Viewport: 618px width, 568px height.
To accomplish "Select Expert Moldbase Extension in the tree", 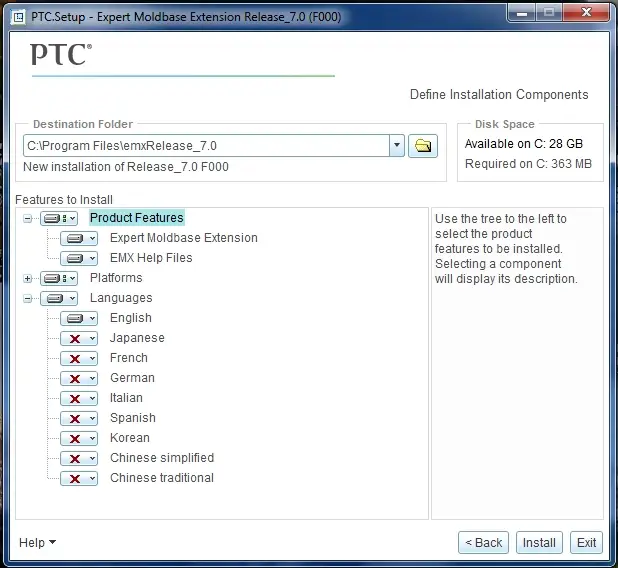I will (x=184, y=238).
